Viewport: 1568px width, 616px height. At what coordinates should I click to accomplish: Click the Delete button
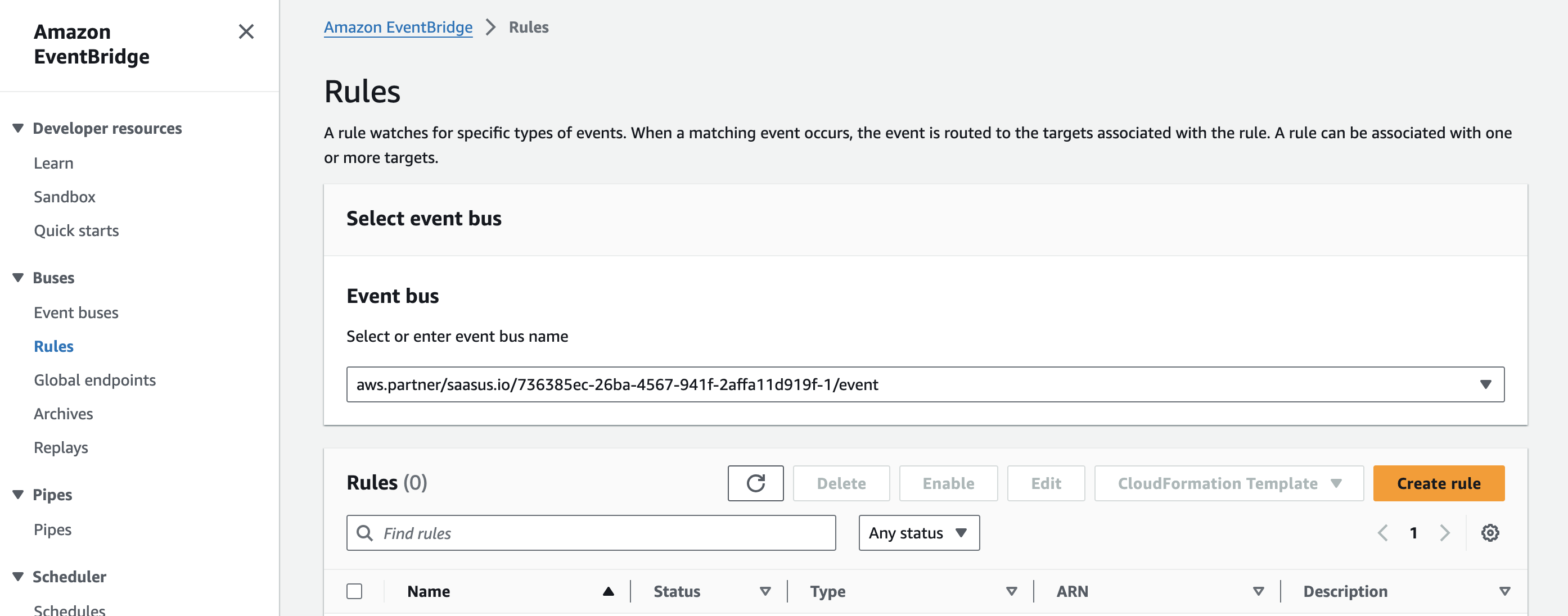click(x=841, y=483)
